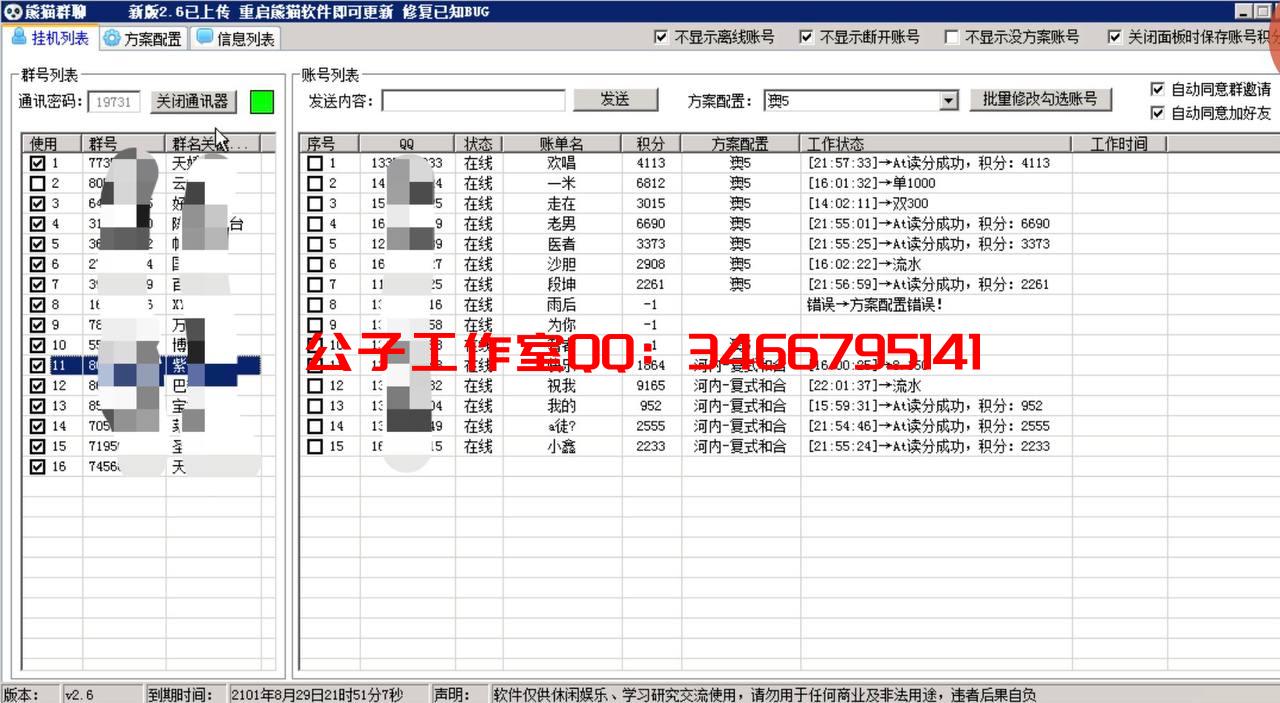Click the 批量修改勾选账号 button
1280x703 pixels.
click(1040, 99)
